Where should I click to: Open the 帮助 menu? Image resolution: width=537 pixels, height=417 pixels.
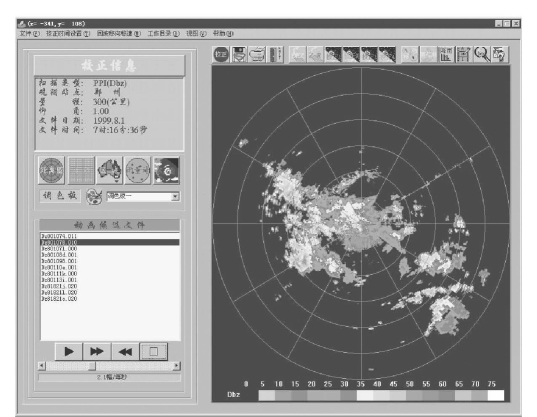coord(223,34)
